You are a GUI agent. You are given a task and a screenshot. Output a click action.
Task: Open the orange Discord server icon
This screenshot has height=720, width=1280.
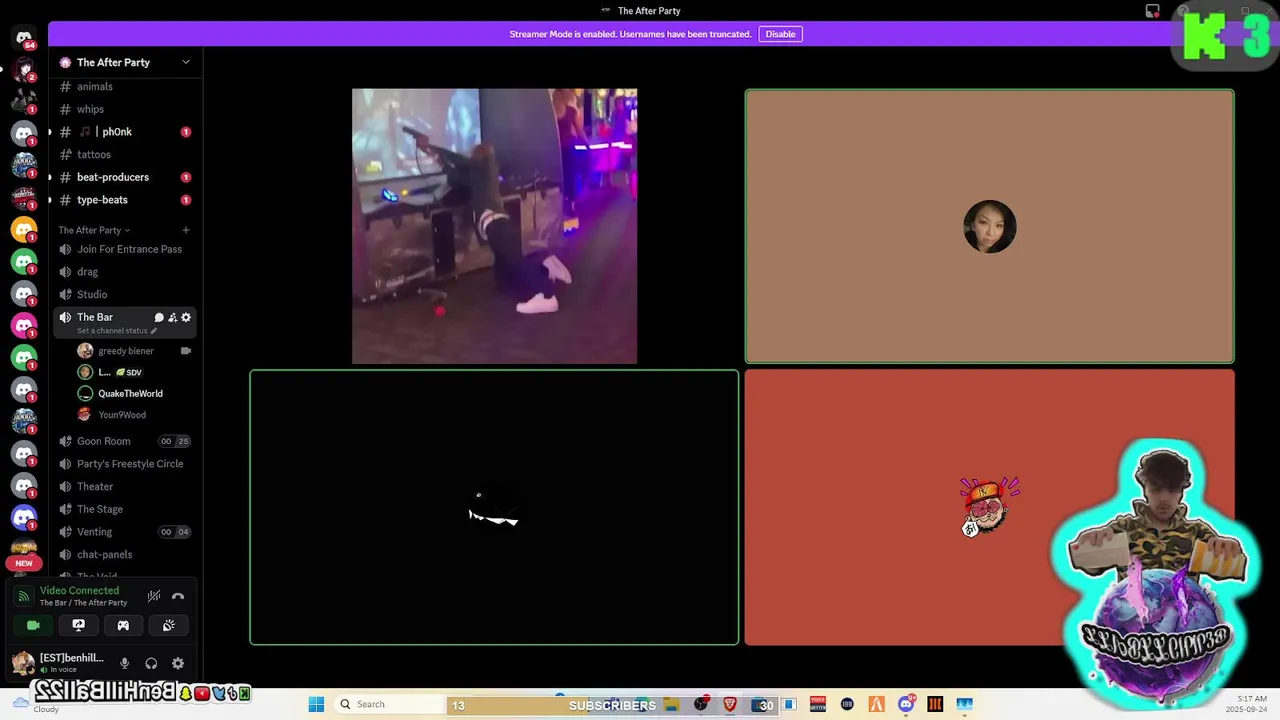point(24,229)
